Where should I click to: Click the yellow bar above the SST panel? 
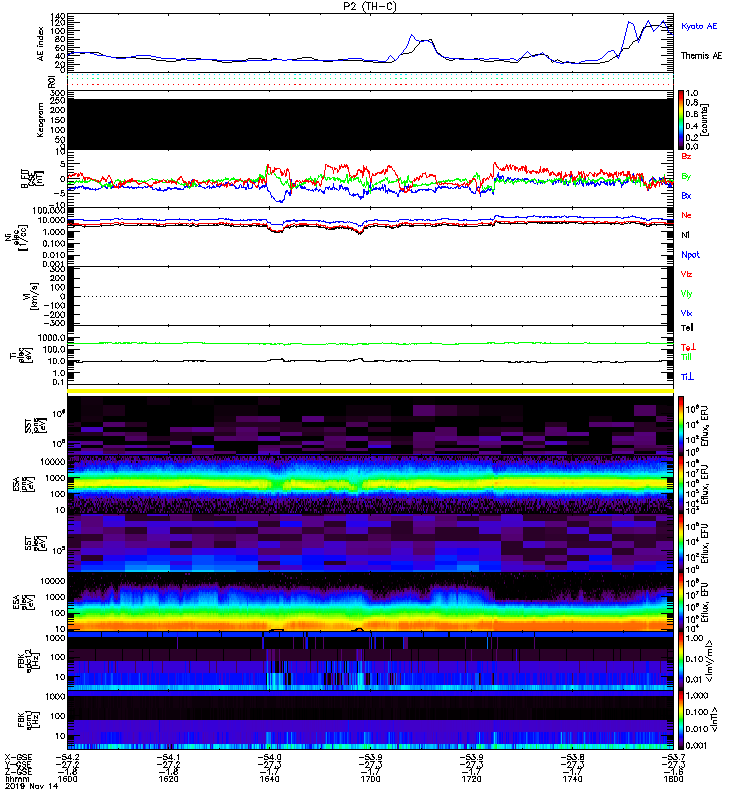[370, 391]
